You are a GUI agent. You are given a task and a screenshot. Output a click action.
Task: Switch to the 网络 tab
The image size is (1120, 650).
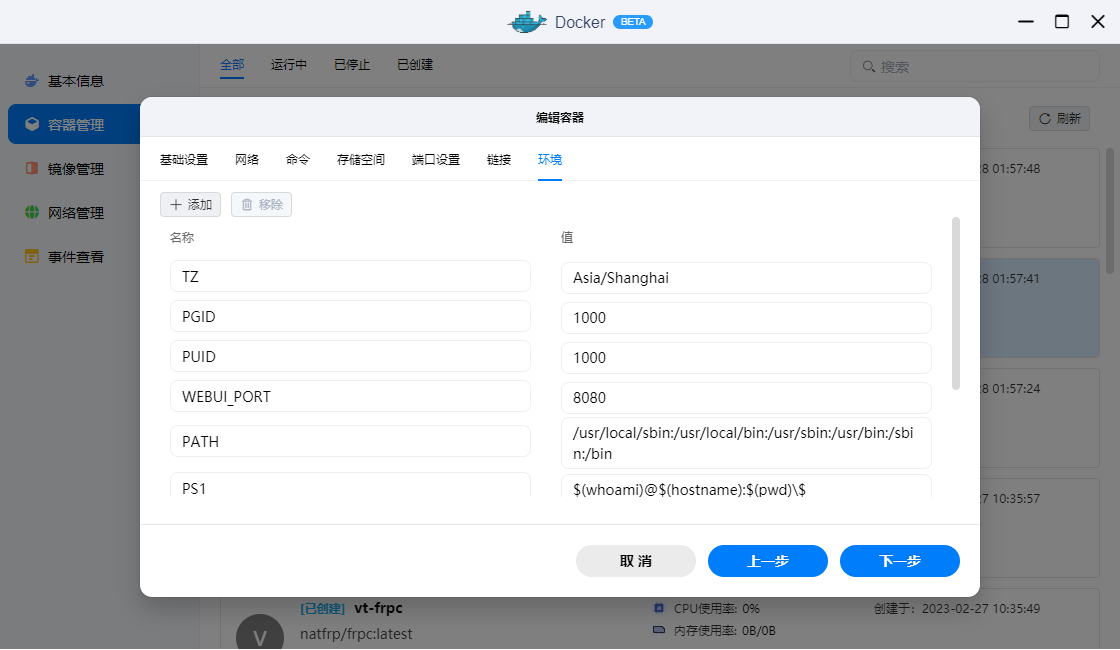247,160
